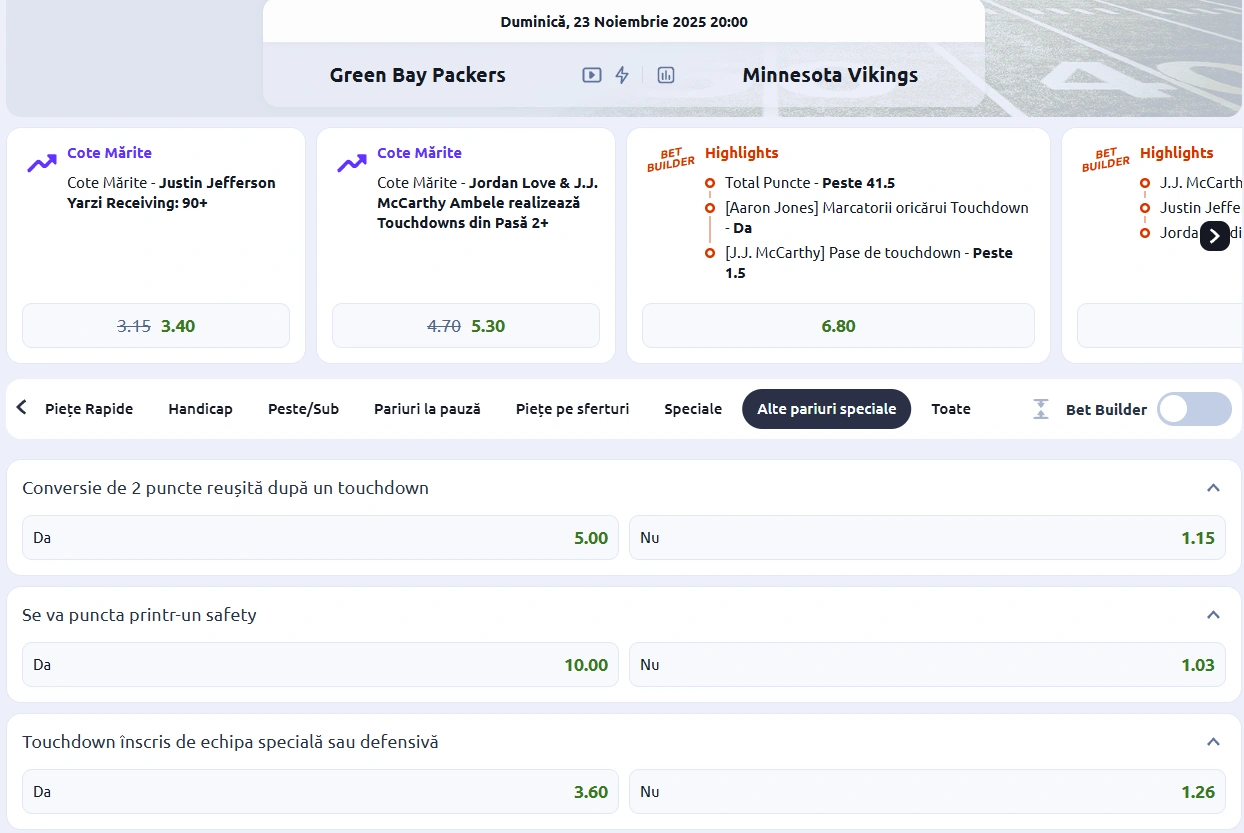Click the lightning live-tracker icon
This screenshot has height=833, width=1244.
click(x=622, y=74)
